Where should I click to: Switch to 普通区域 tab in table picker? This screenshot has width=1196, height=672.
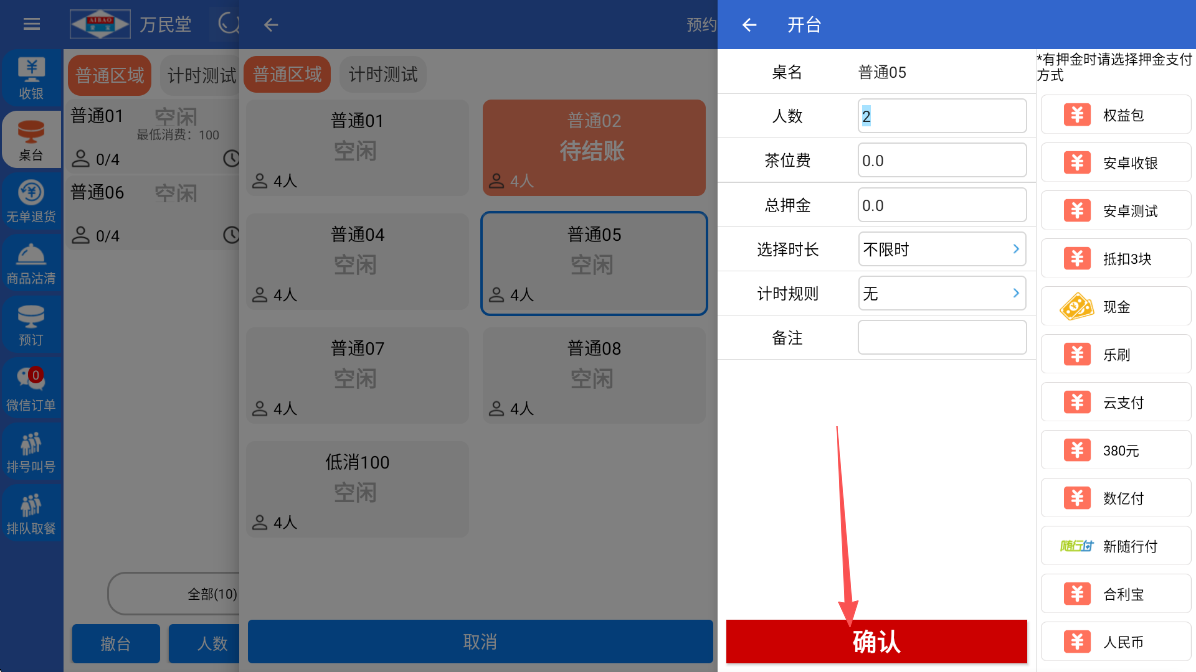(287, 75)
